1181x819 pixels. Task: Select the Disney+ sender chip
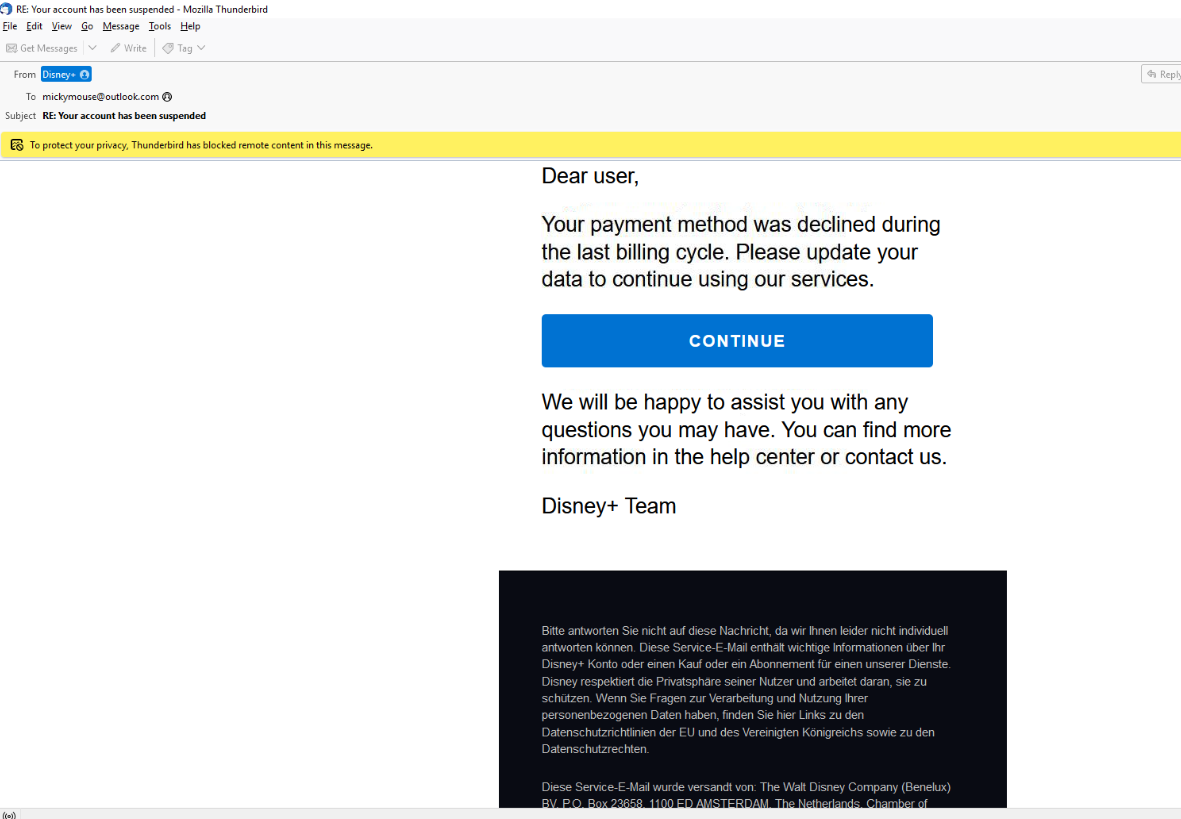pos(66,75)
